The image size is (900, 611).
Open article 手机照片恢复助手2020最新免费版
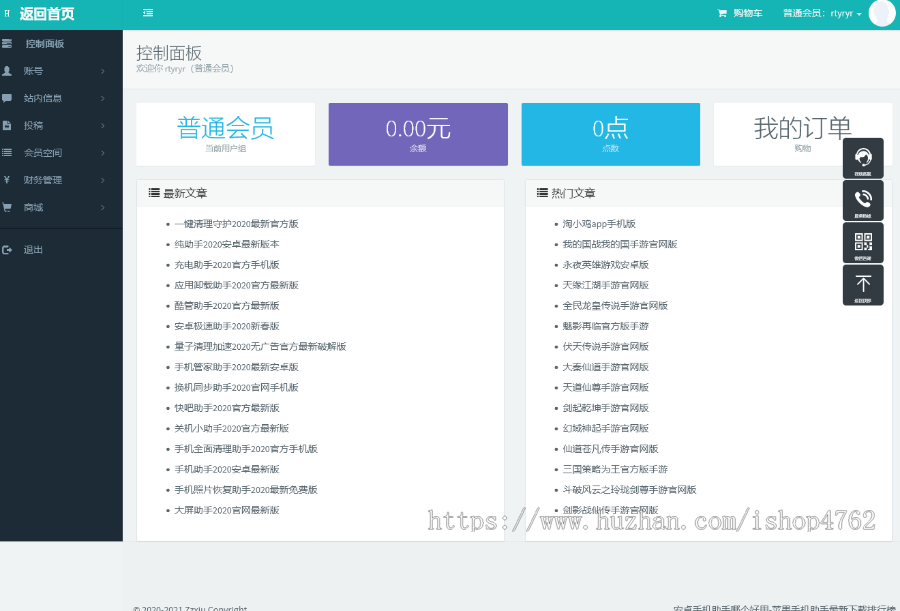click(x=246, y=490)
